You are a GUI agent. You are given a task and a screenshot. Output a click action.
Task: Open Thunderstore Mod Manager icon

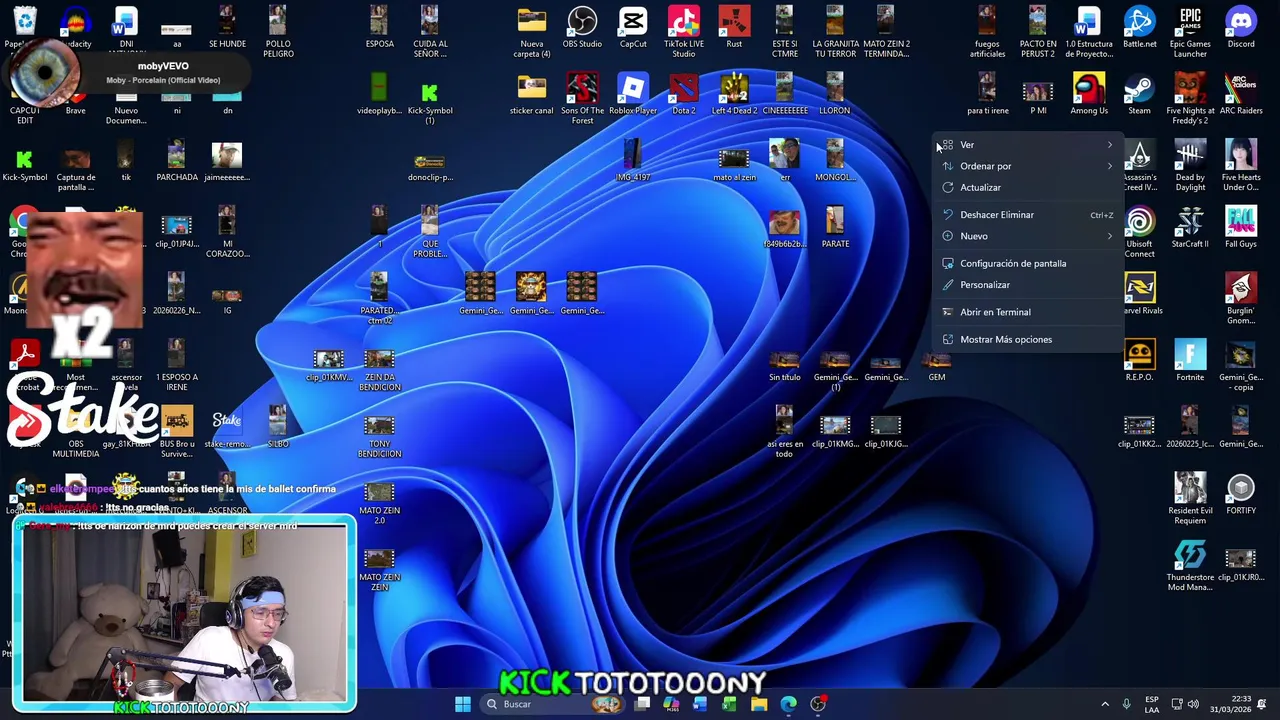[1190, 566]
